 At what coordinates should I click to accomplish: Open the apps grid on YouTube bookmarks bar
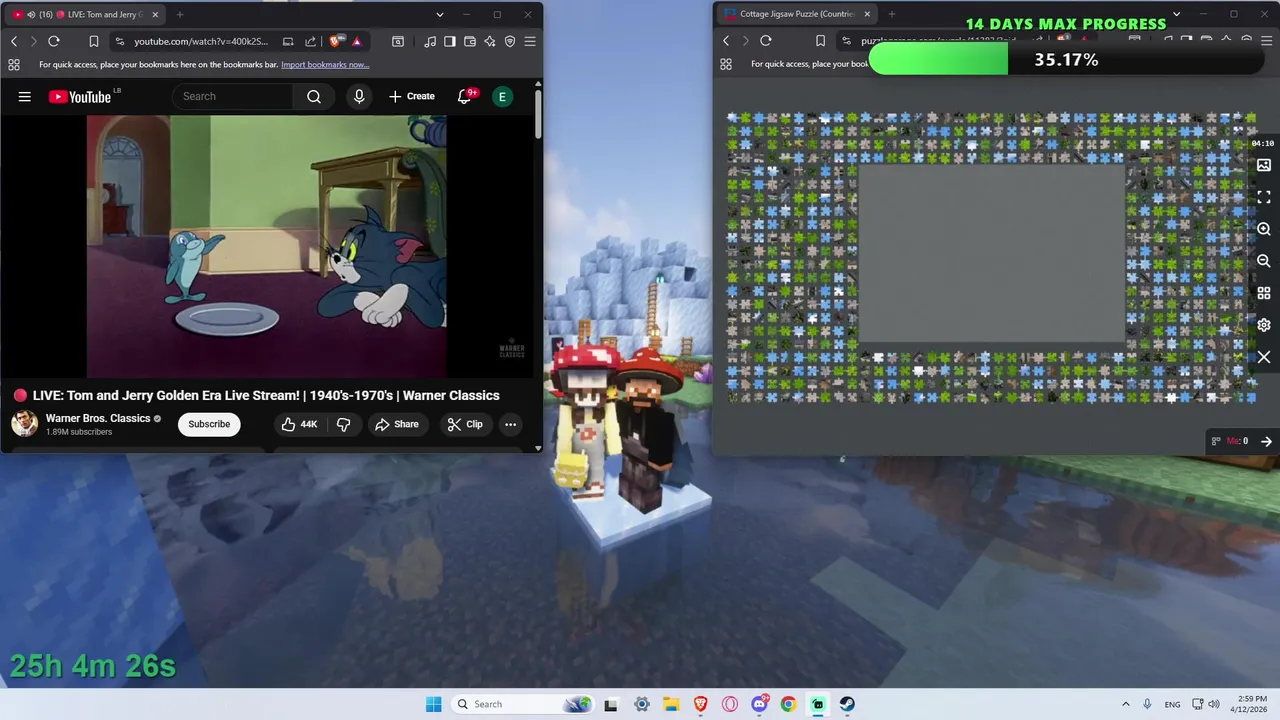pos(14,65)
